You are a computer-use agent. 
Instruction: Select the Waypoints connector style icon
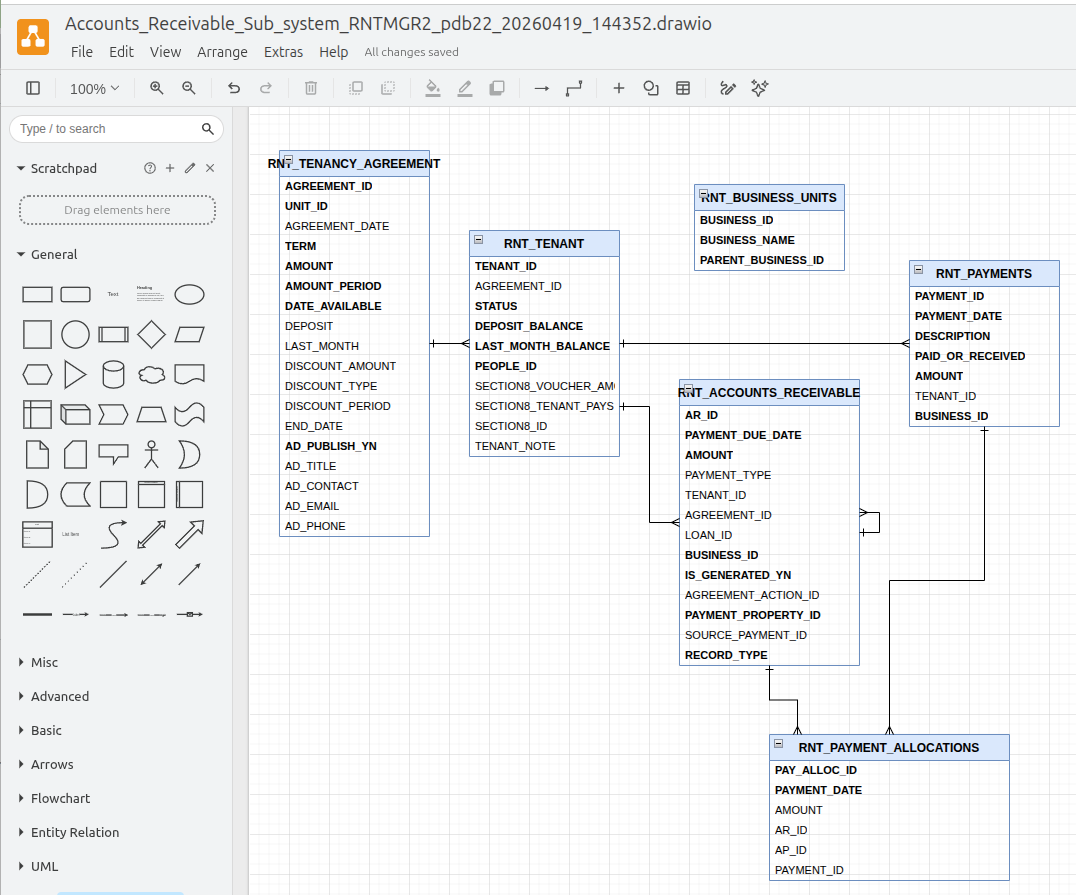click(574, 88)
